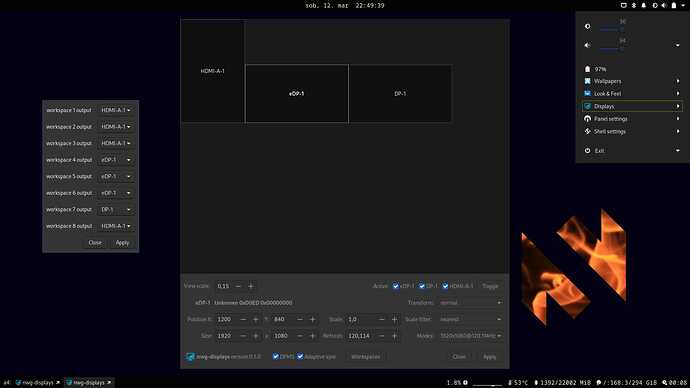Open the Panel settings submenu
690x388 pixels.
point(632,119)
